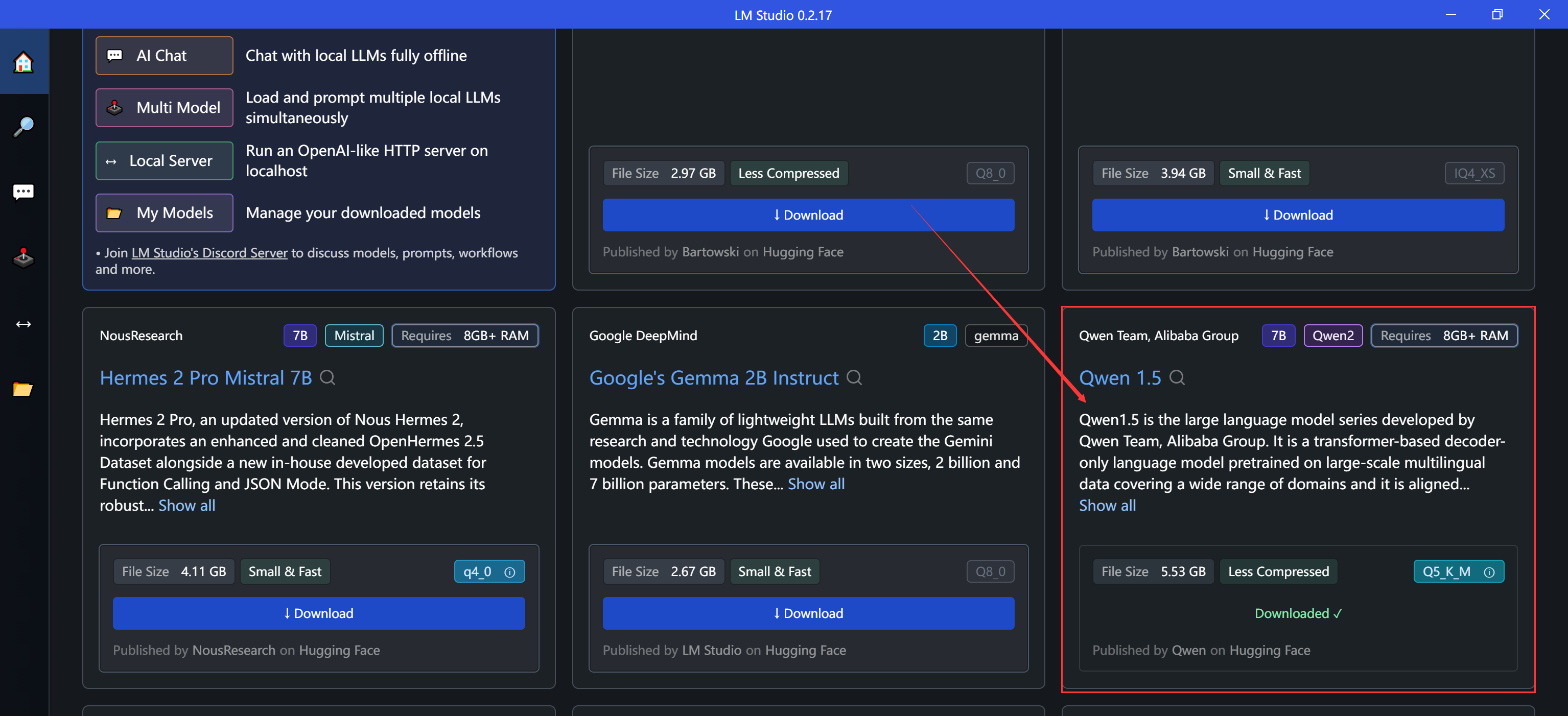Click the gemma architecture tag

996,335
